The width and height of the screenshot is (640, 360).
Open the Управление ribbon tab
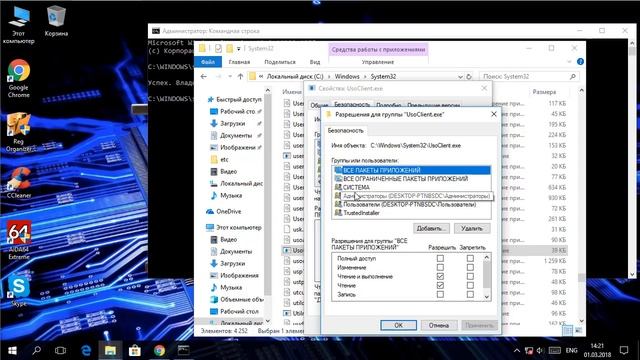[x=378, y=62]
